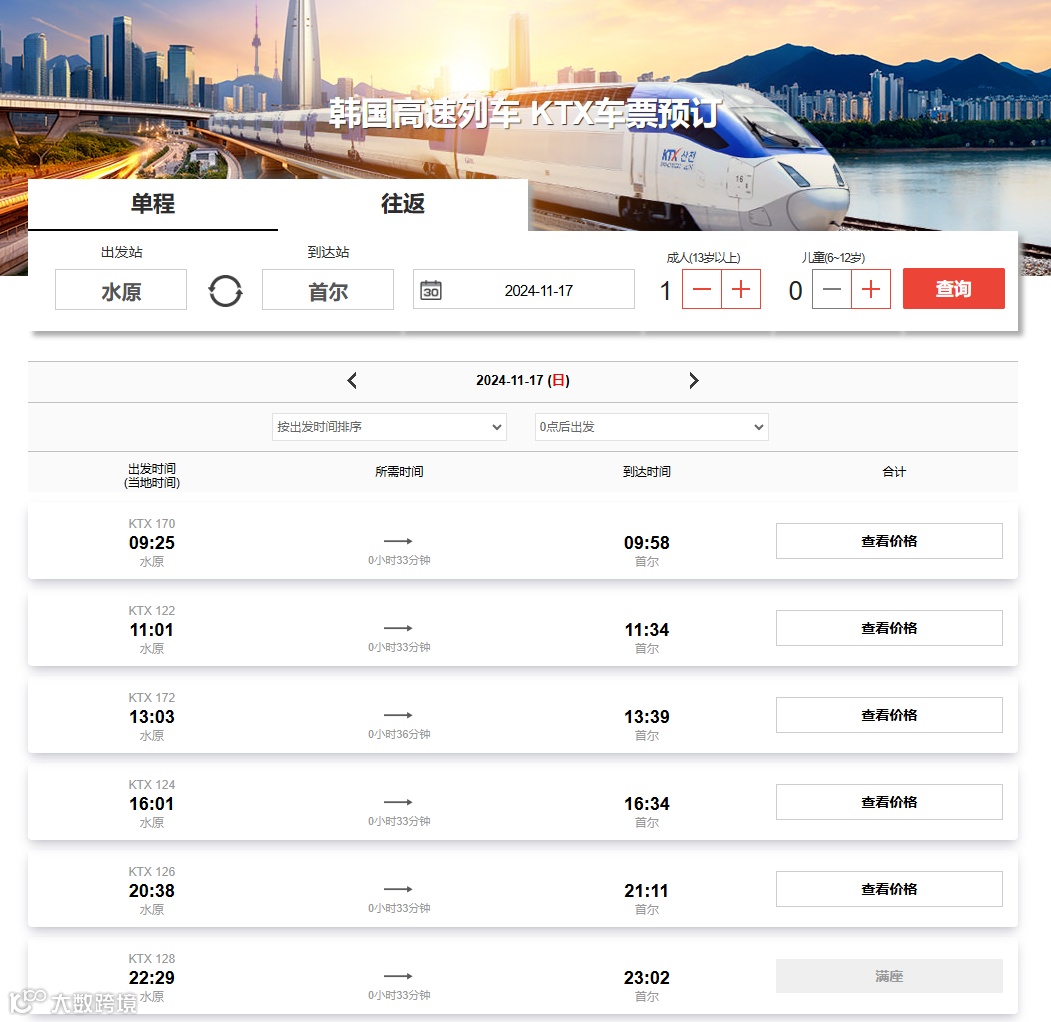Expand the 0点后出发 departure time dropdown
The width and height of the screenshot is (1051, 1022).
pyautogui.click(x=652, y=427)
